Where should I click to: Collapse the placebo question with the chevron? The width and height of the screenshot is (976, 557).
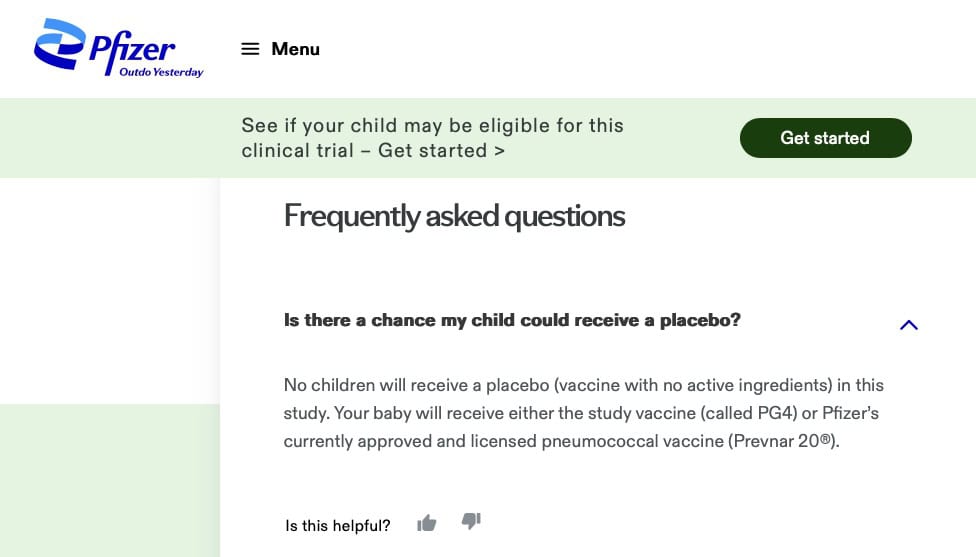(908, 324)
